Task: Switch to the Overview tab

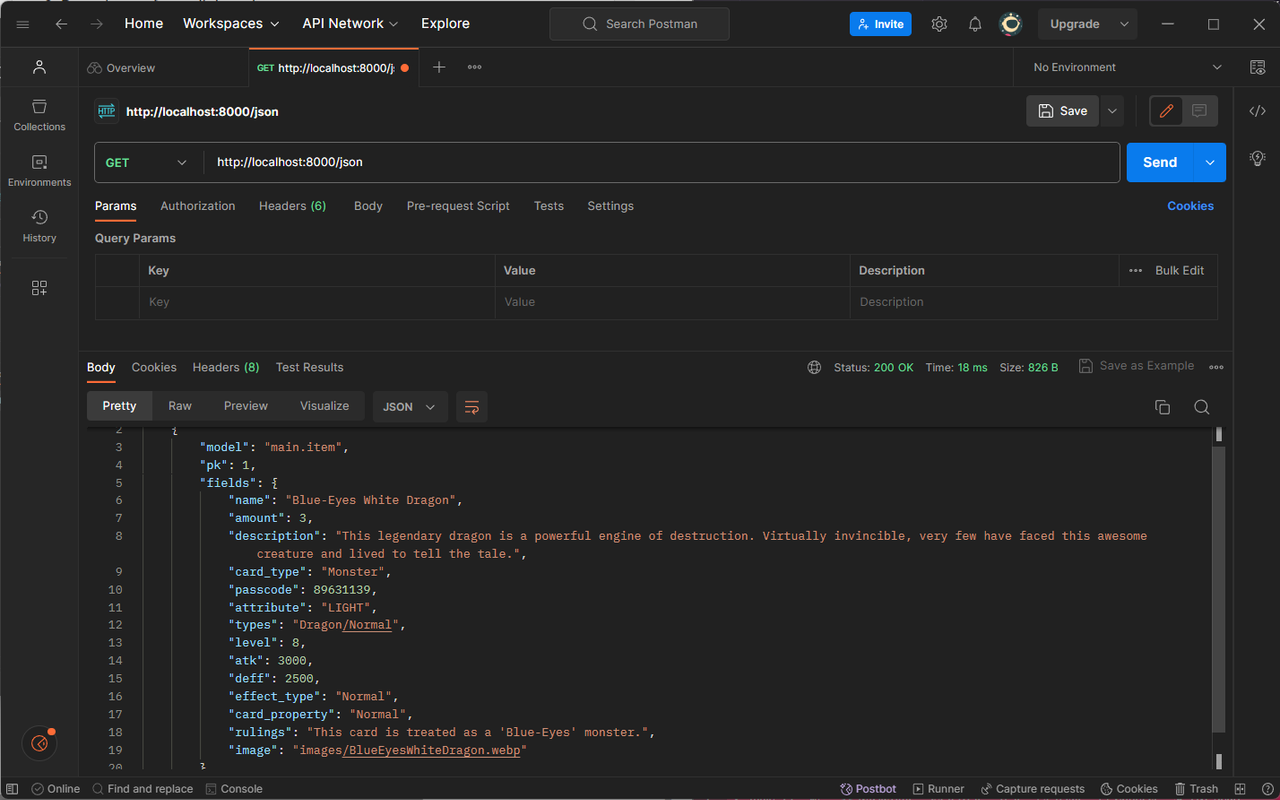Action: pos(121,67)
